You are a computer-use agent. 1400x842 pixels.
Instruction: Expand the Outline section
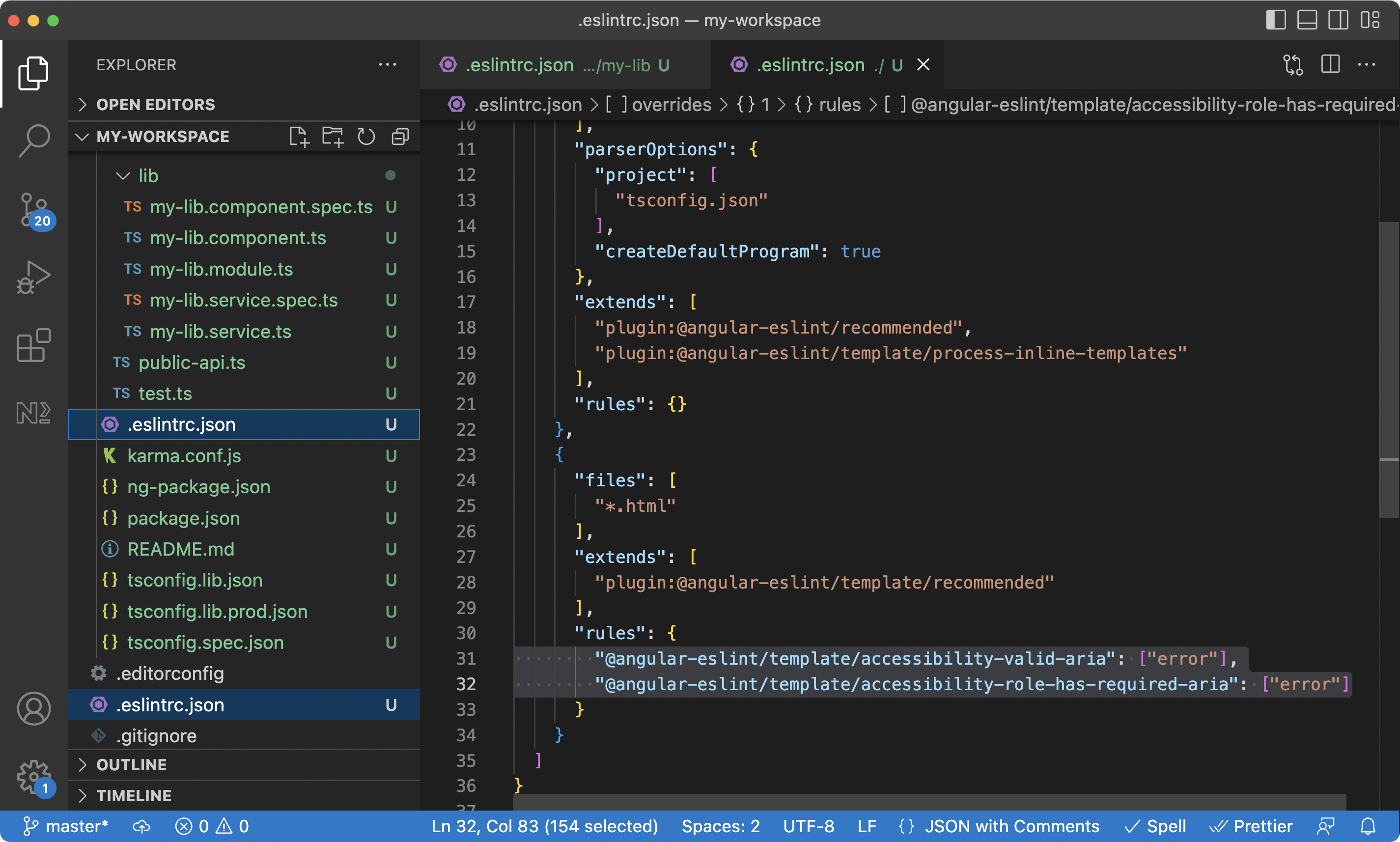click(x=131, y=765)
